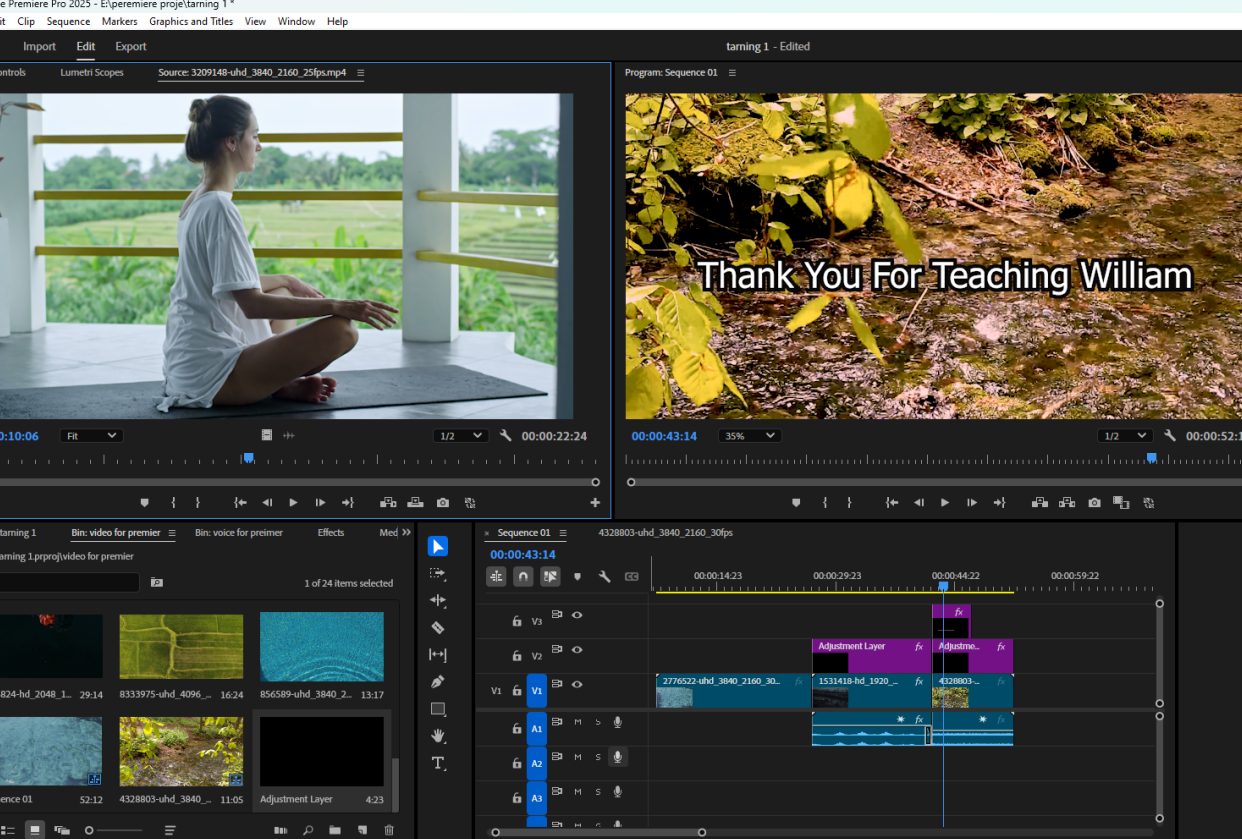The height and width of the screenshot is (839, 1242).
Task: Open the Markers menu
Action: pyautogui.click(x=120, y=21)
